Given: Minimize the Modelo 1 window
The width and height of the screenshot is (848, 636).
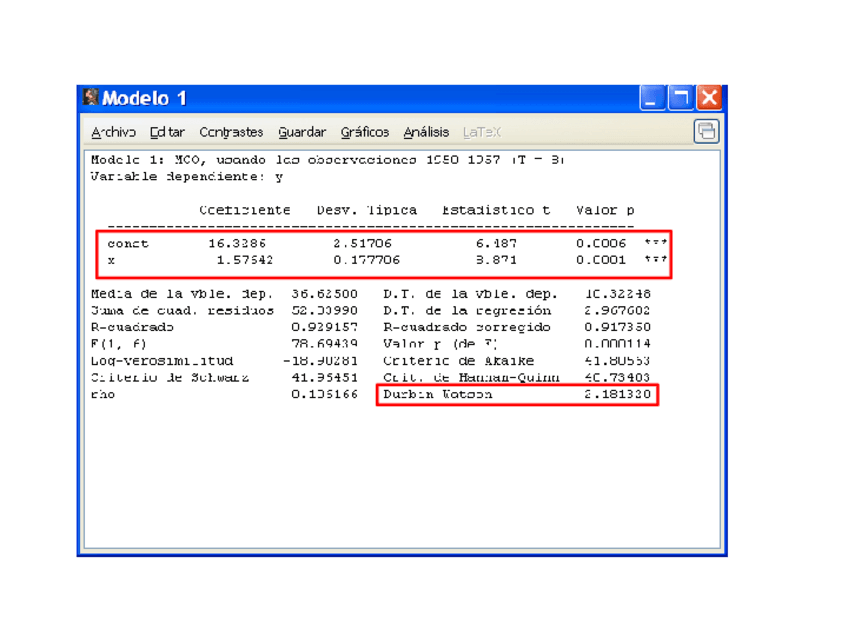Looking at the screenshot, I should tap(652, 98).
